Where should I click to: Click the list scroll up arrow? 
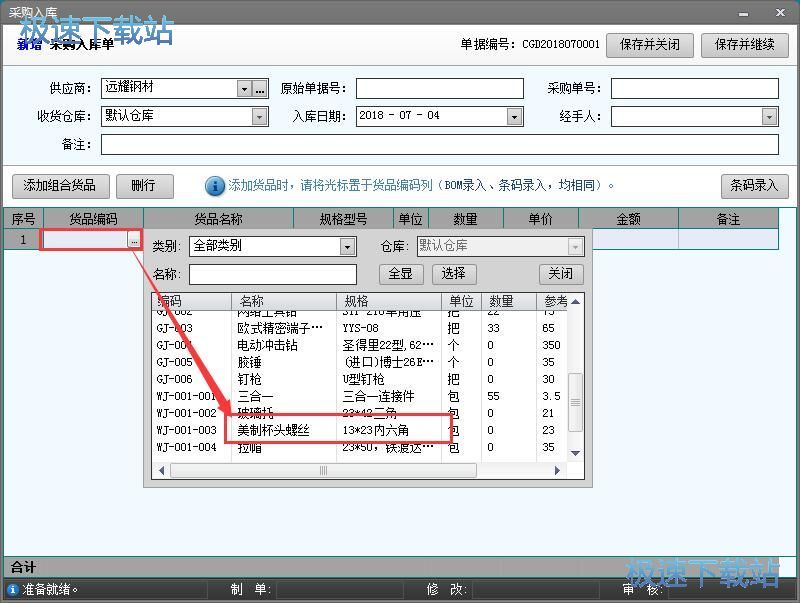click(576, 302)
